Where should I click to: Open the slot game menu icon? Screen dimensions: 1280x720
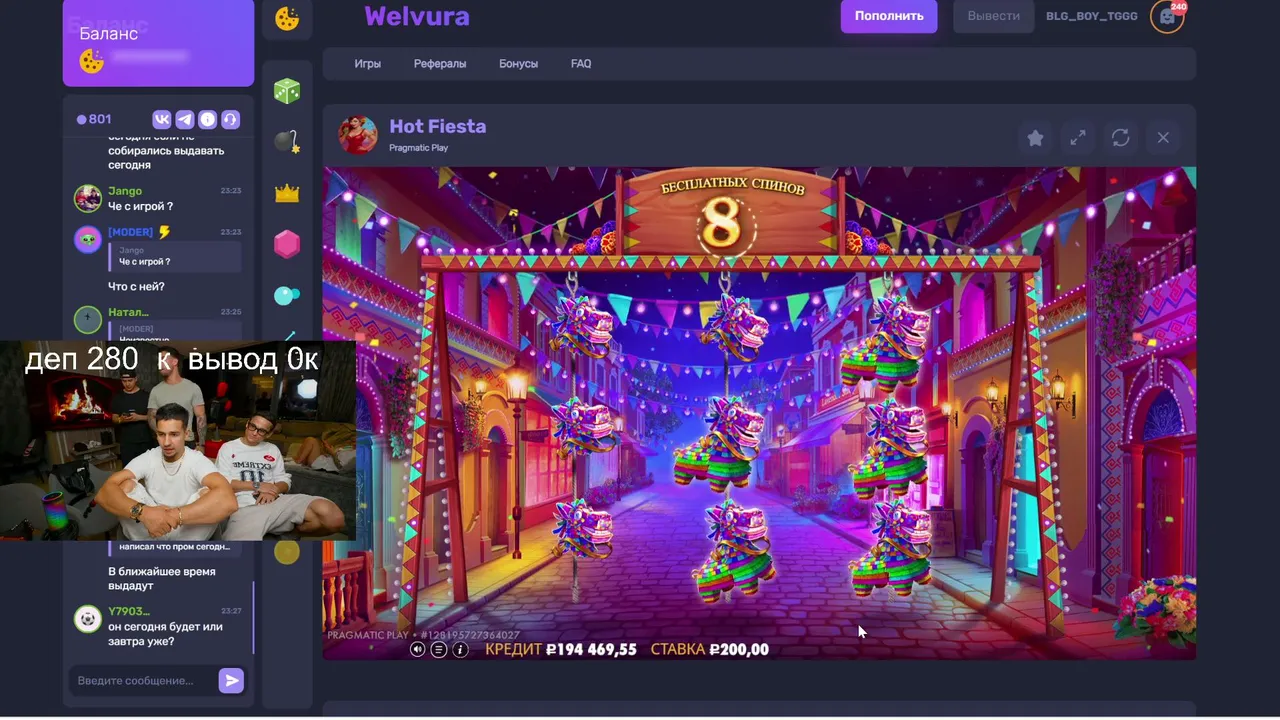(439, 649)
